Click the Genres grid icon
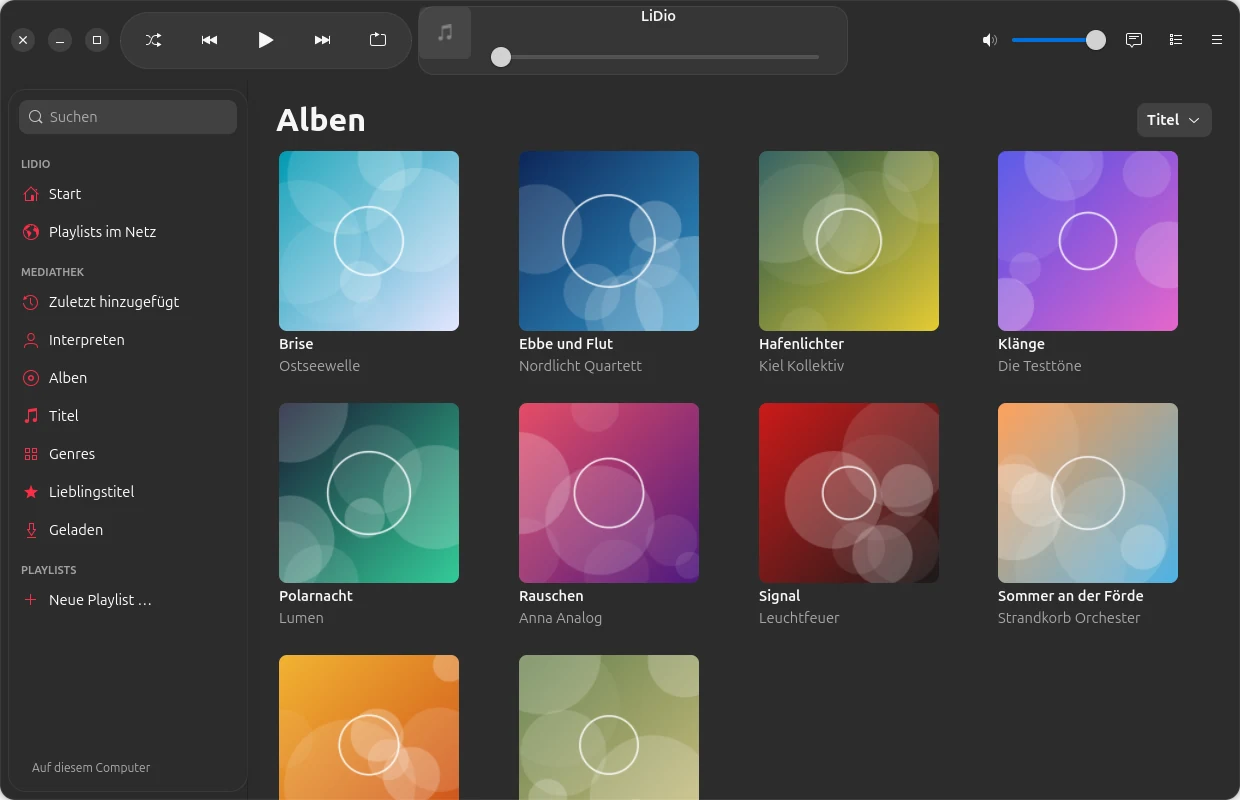 (31, 454)
